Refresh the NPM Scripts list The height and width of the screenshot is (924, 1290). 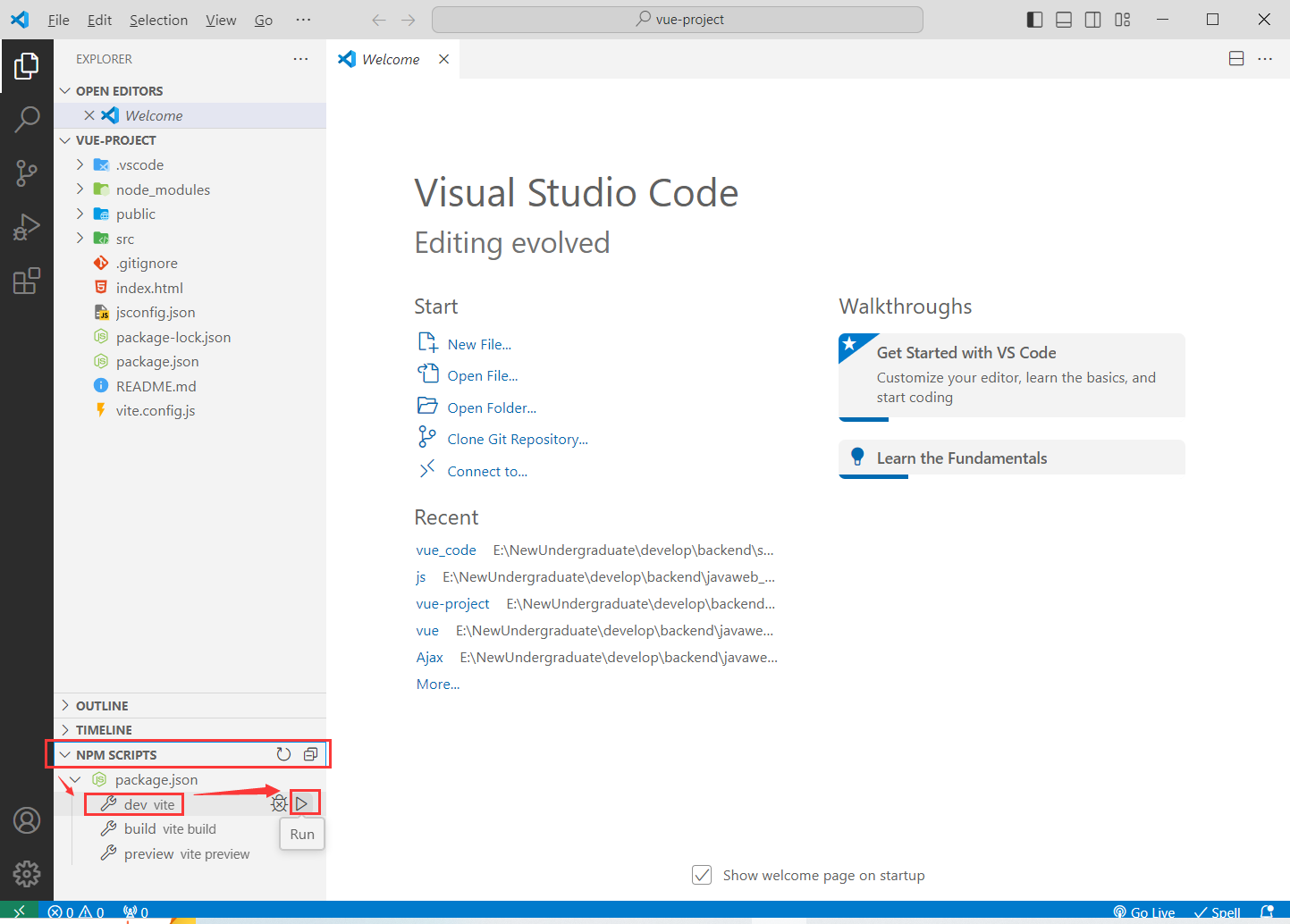pyautogui.click(x=283, y=754)
